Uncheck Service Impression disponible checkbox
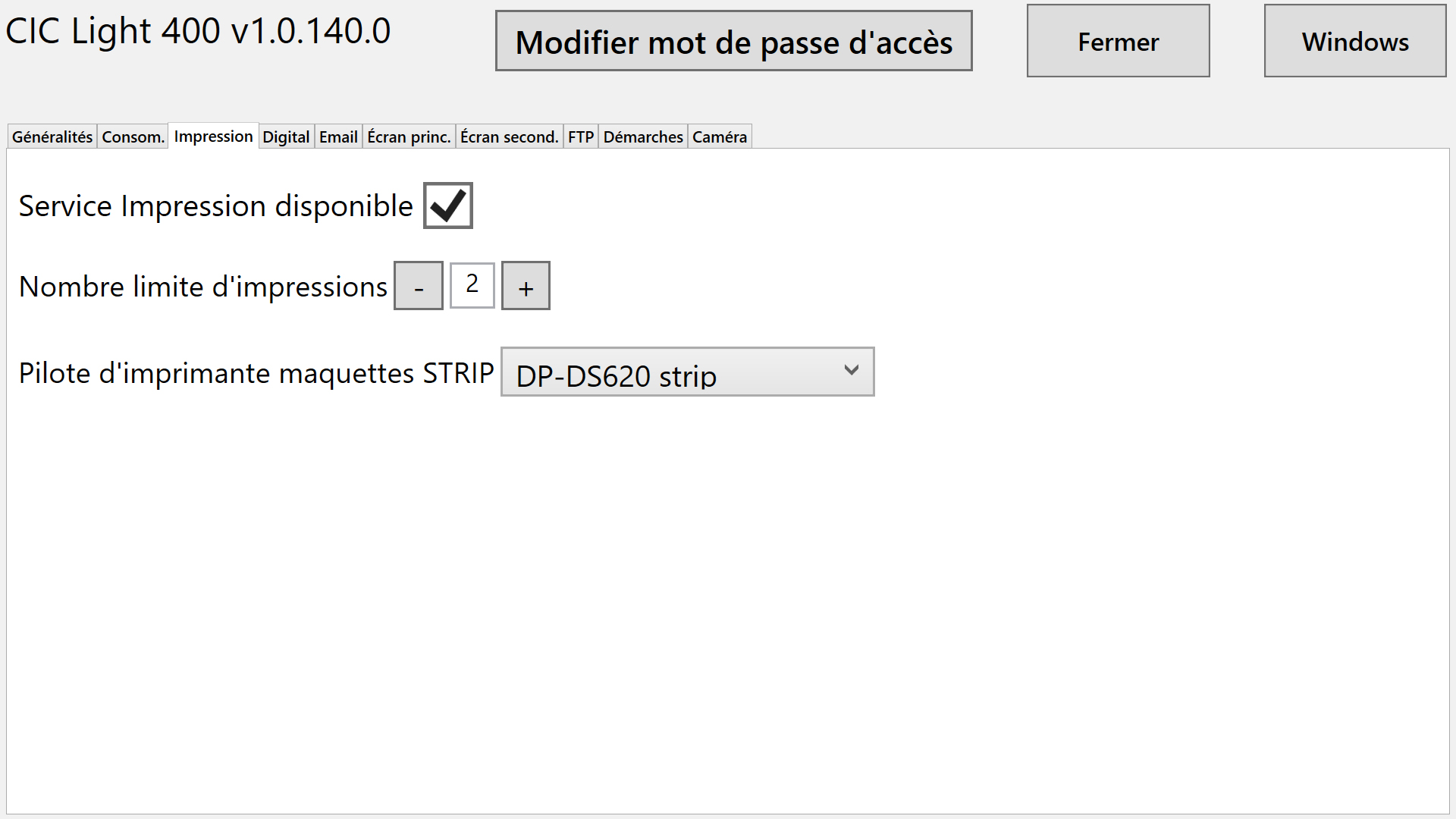Image resolution: width=1456 pixels, height=819 pixels. (x=447, y=206)
